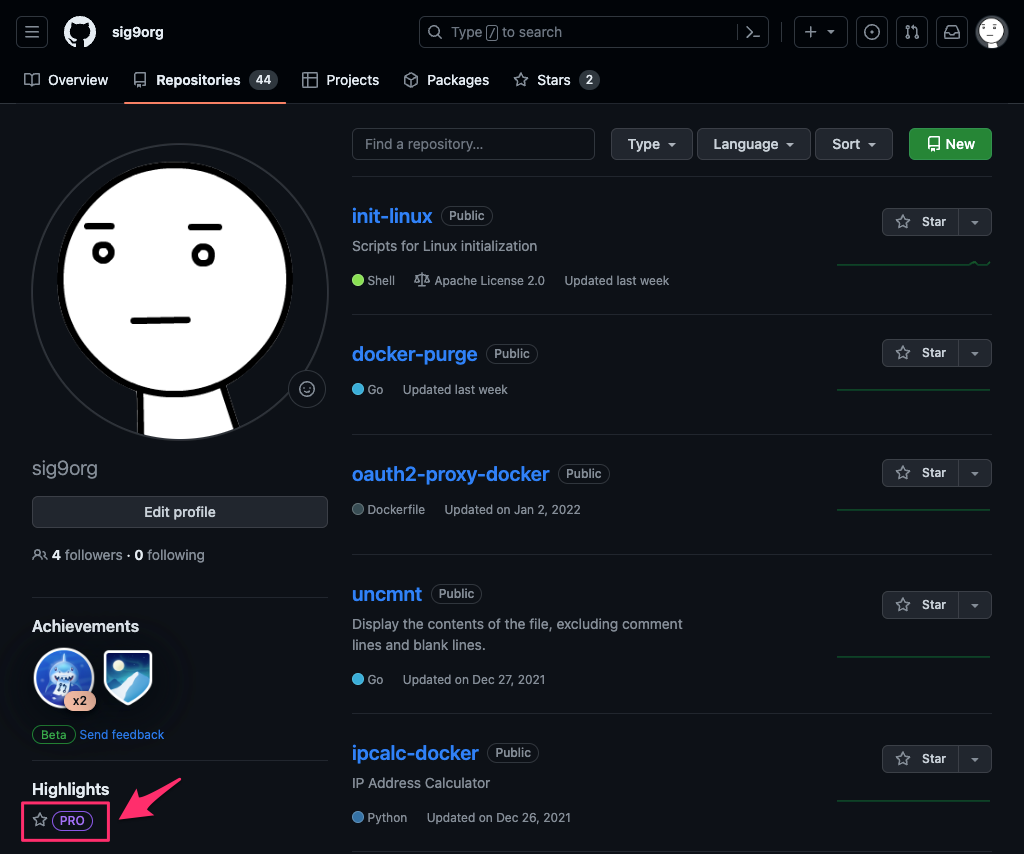Screen dimensions: 1024x854
Task: Click the Dockerfile language label
Action: tap(389, 509)
